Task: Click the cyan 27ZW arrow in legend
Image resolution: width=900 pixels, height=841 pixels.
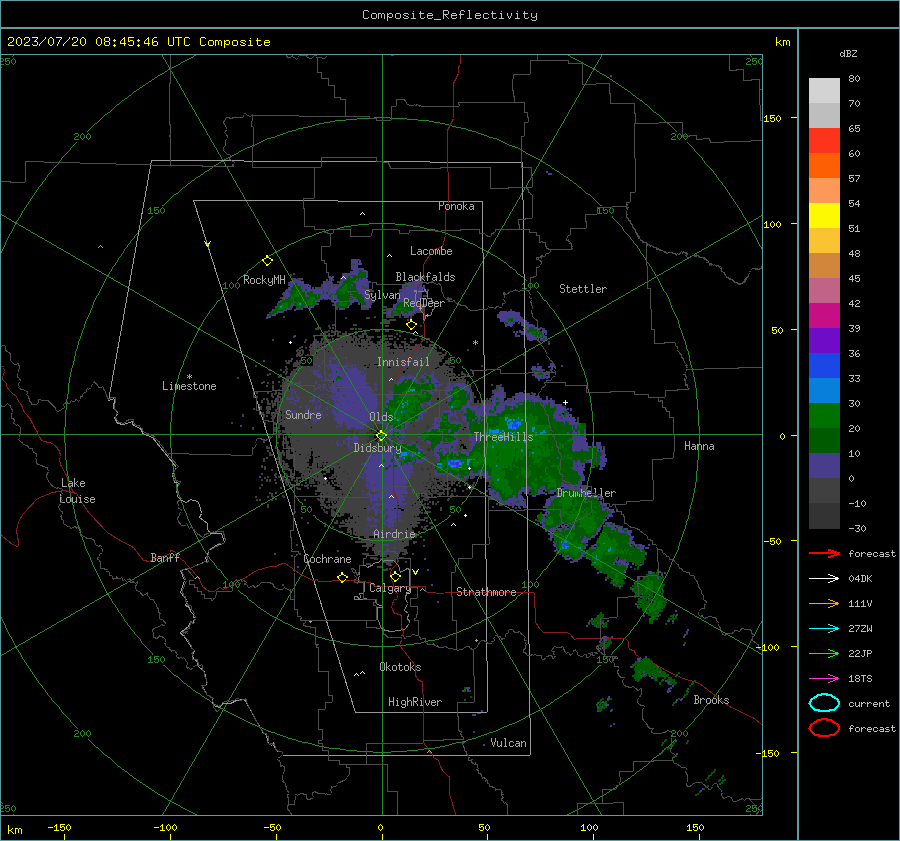Action: point(824,629)
